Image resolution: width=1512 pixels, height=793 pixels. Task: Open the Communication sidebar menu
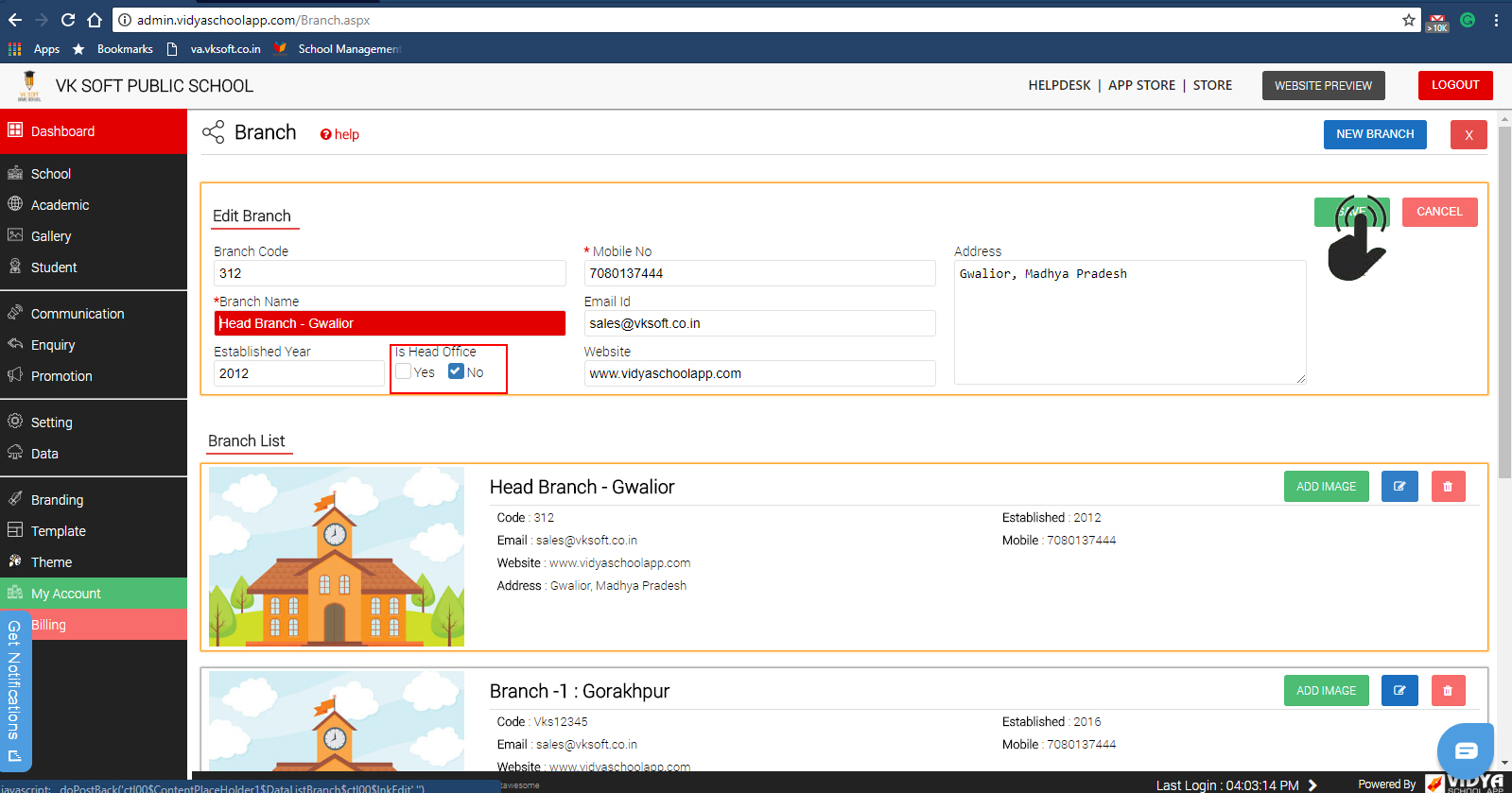(94, 314)
